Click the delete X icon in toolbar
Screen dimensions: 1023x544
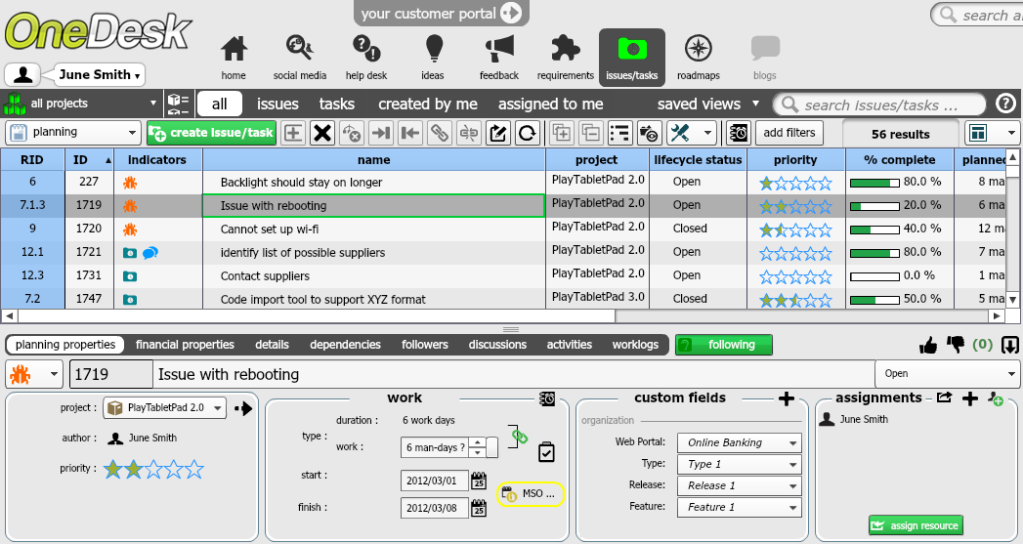tap(322, 133)
